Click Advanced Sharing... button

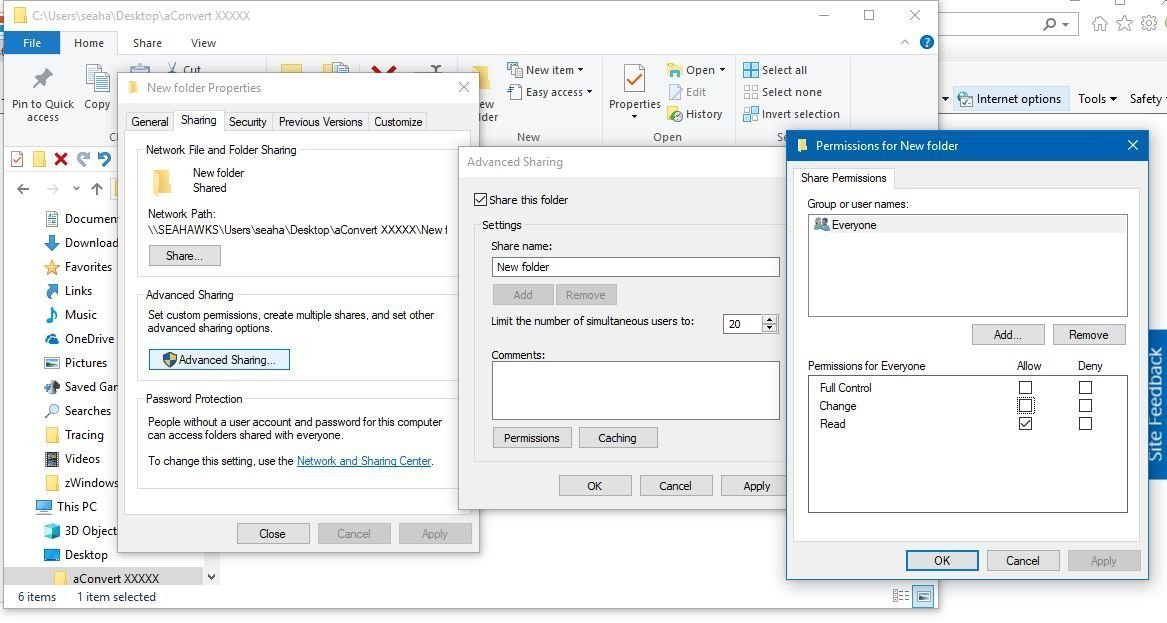[x=220, y=360]
